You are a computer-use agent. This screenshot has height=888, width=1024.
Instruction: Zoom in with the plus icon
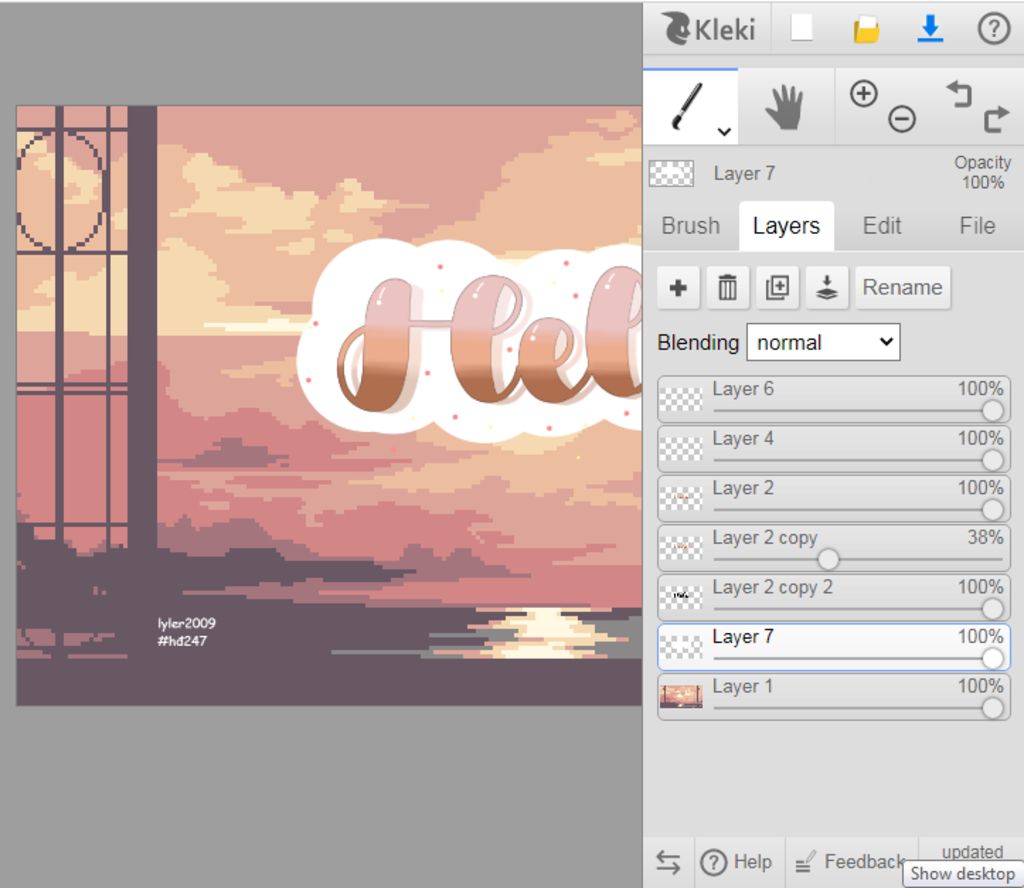tap(863, 93)
